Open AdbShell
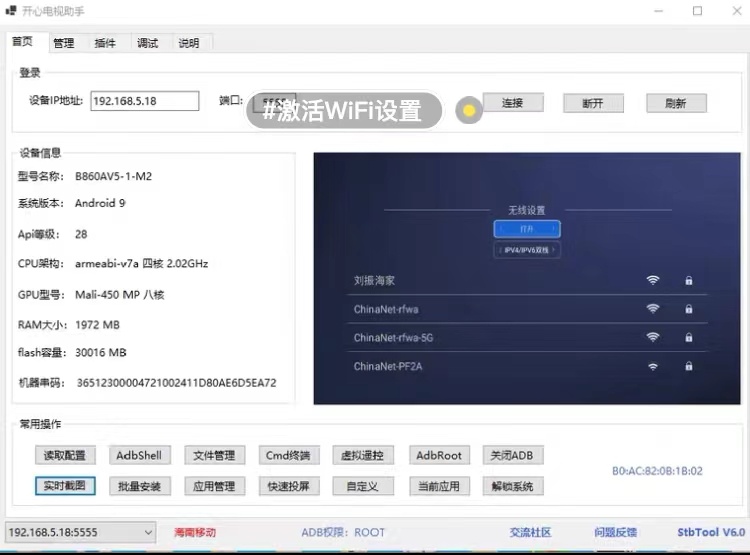The width and height of the screenshot is (750, 555). pyautogui.click(x=138, y=455)
